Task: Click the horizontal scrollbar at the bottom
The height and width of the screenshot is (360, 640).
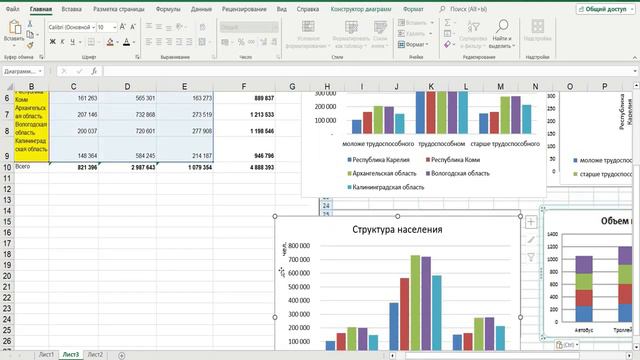Action: tap(492, 356)
